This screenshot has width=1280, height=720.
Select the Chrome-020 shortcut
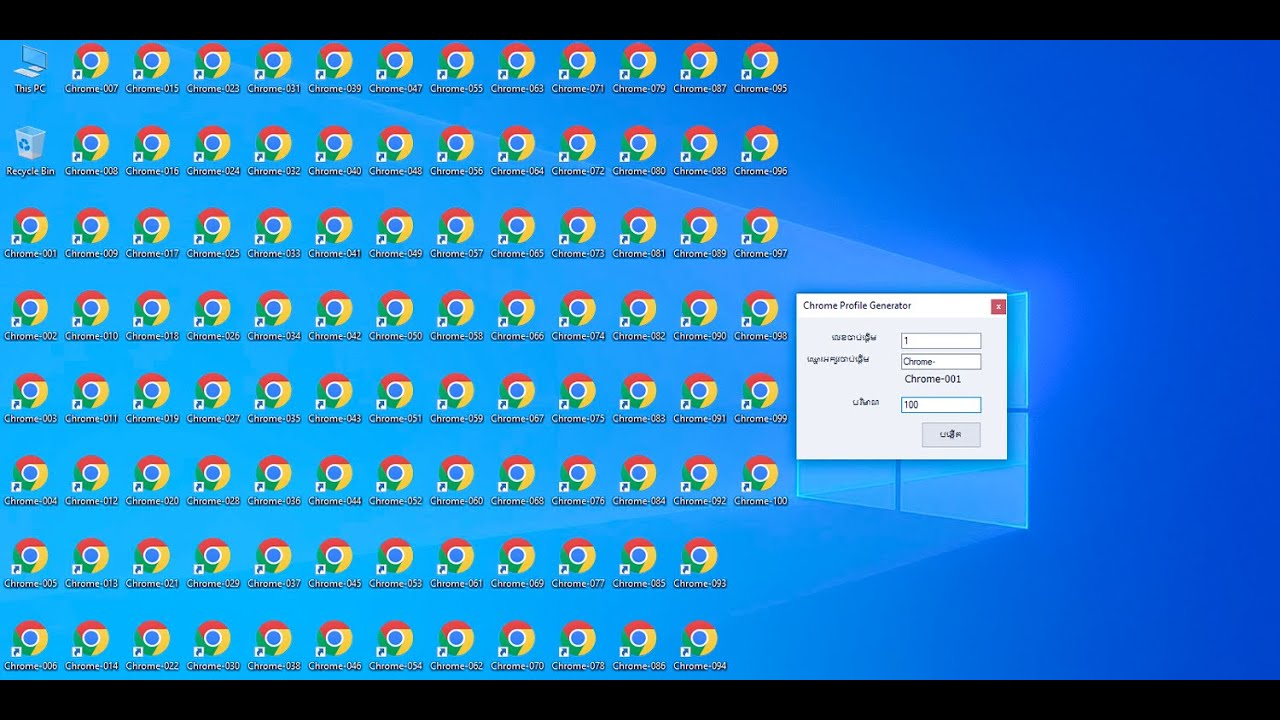pos(152,482)
